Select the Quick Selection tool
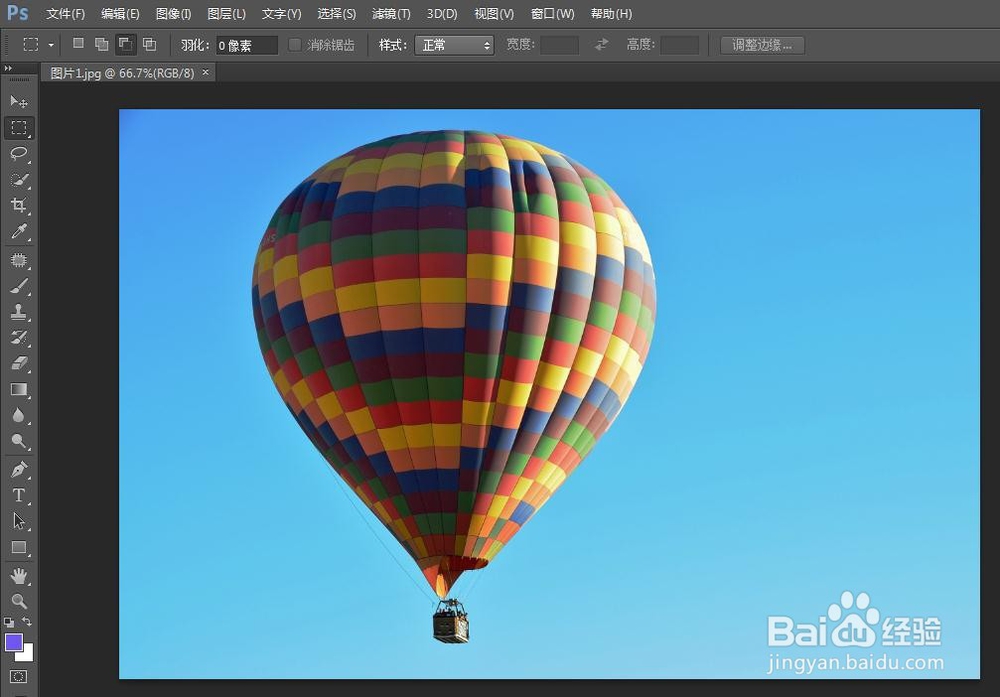Screen dimensions: 1000x697 click(x=19, y=180)
